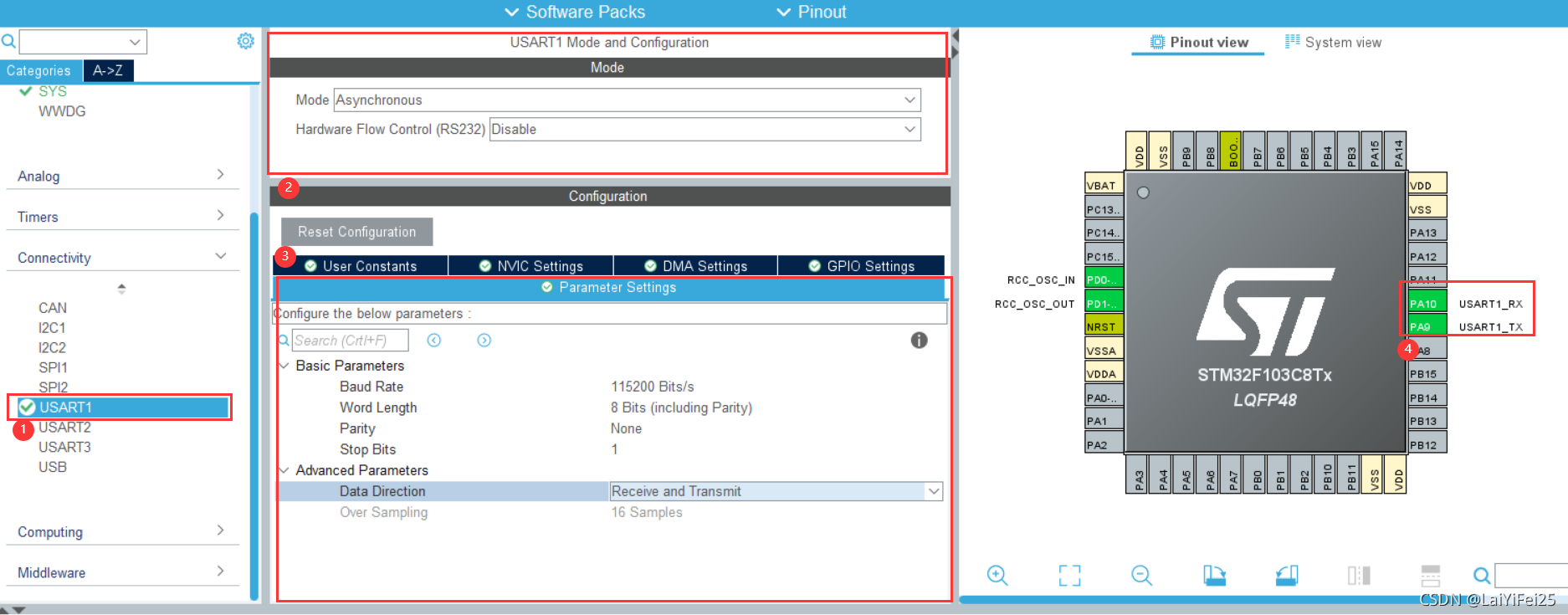The height and width of the screenshot is (615, 1568).
Task: Click the parameter Search field
Action: pos(350,341)
